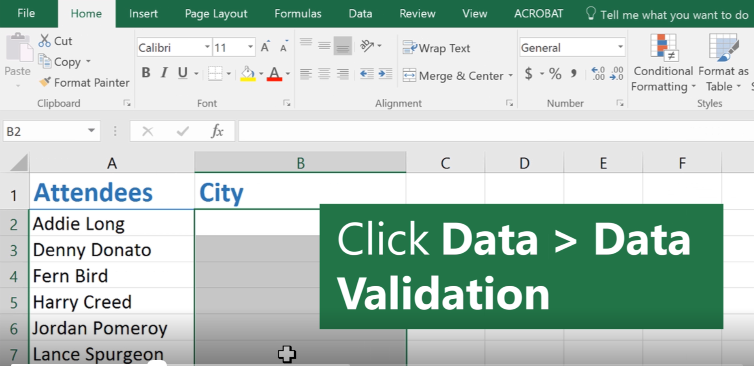Expand the Copy options arrow
Image resolution: width=754 pixels, height=366 pixels.
tap(88, 62)
